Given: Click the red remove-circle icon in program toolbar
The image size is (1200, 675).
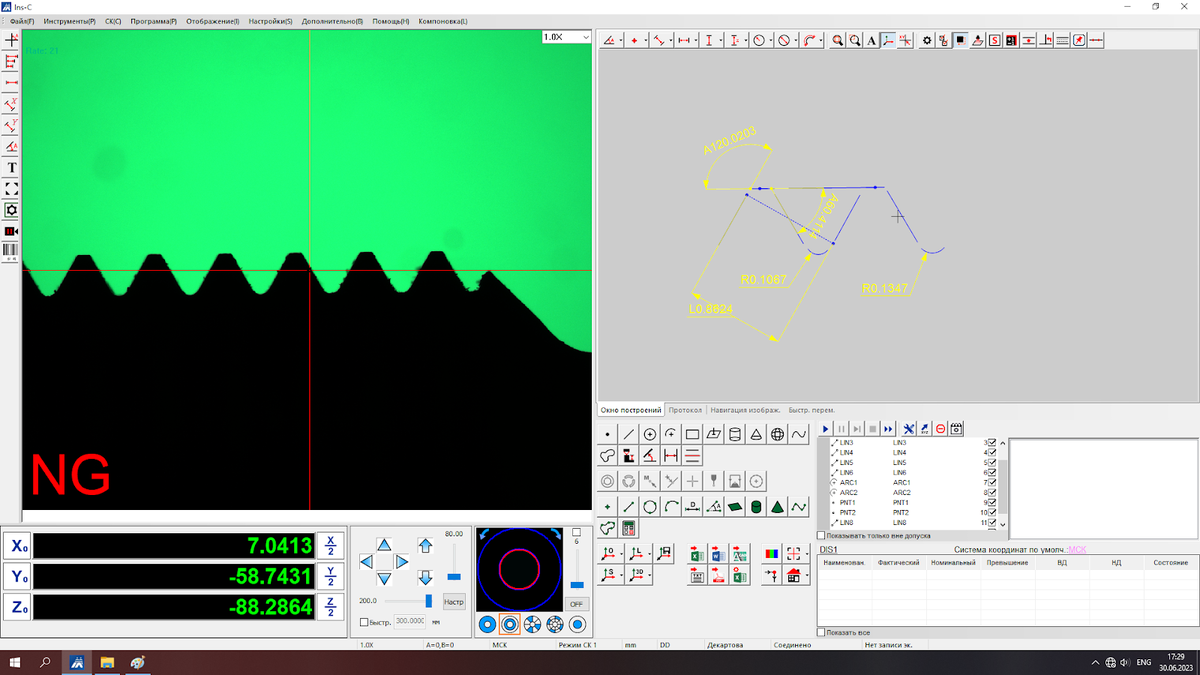Looking at the screenshot, I should (941, 429).
